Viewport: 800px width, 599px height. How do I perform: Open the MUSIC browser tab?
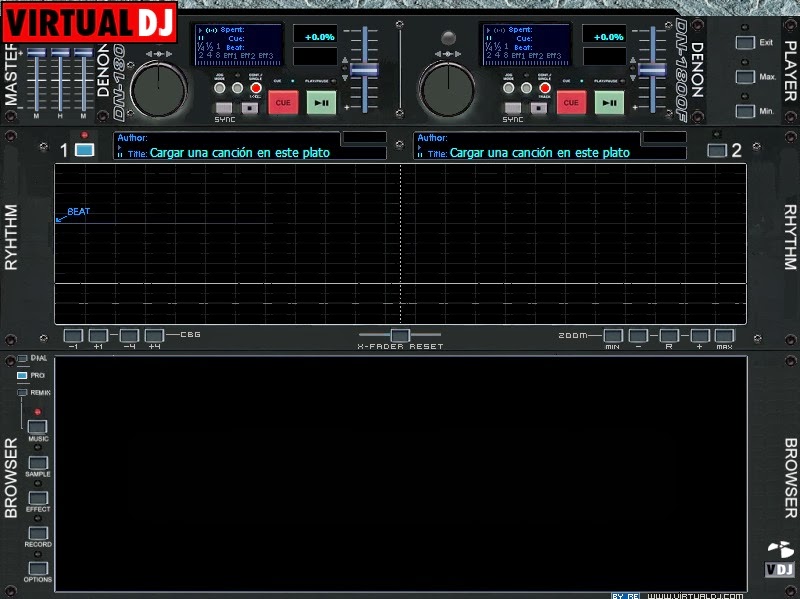click(x=37, y=427)
